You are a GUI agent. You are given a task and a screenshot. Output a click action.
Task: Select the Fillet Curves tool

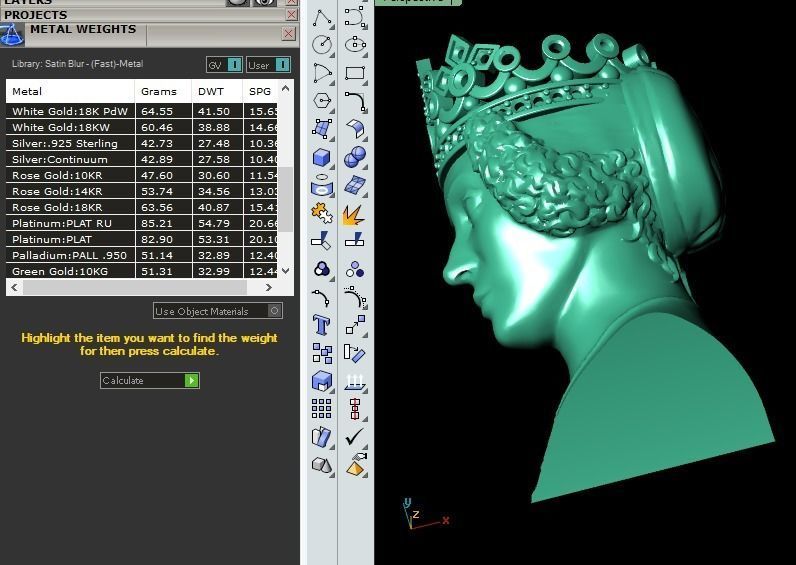click(355, 101)
